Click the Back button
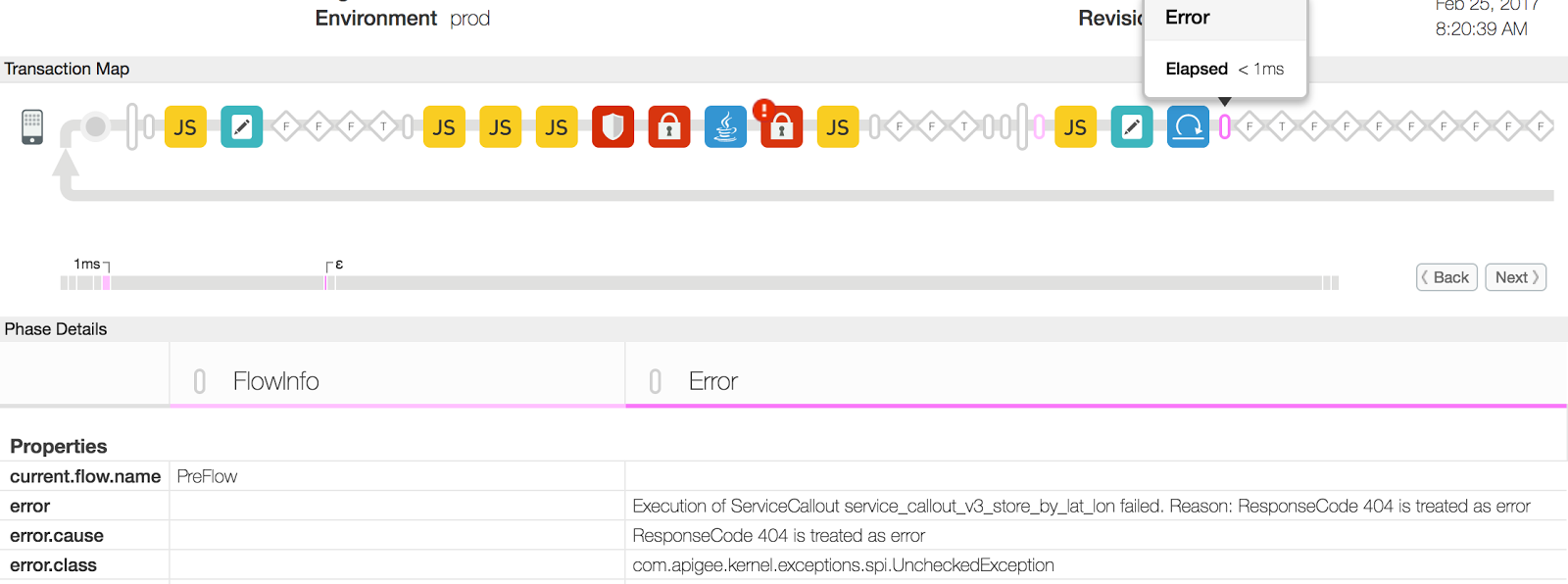1568x584 pixels. click(1446, 277)
